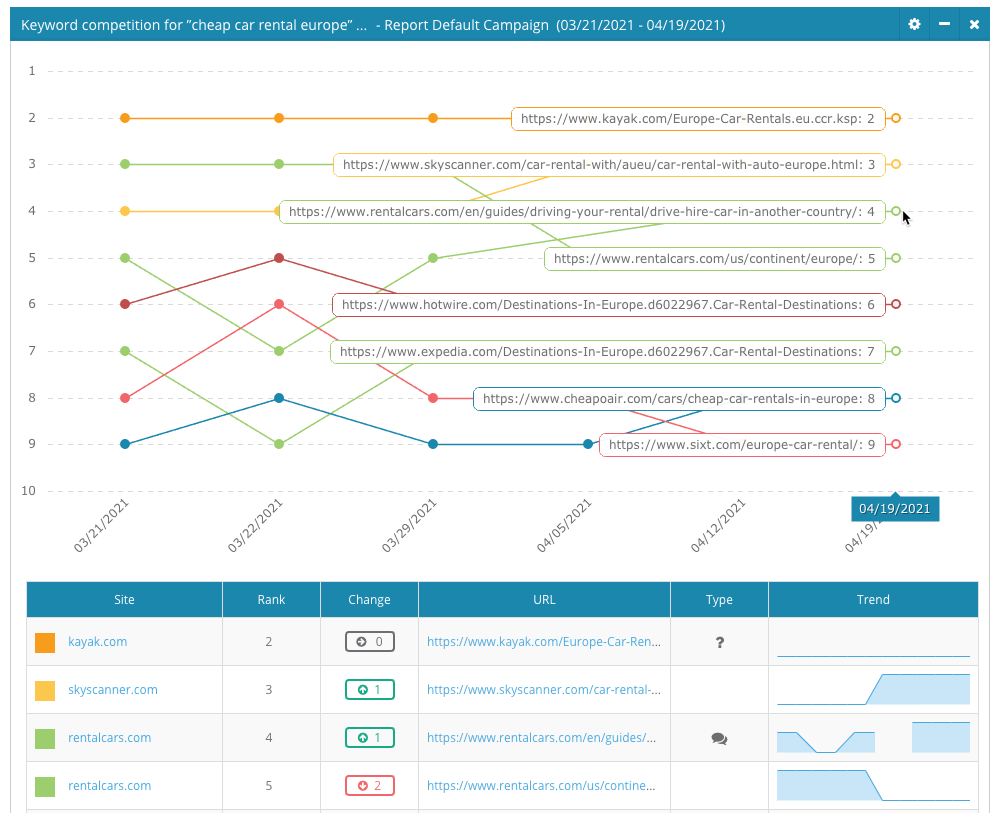Image resolution: width=999 pixels, height=813 pixels.
Task: Click the sixt.com rank 9 label on the chart
Action: (741, 444)
